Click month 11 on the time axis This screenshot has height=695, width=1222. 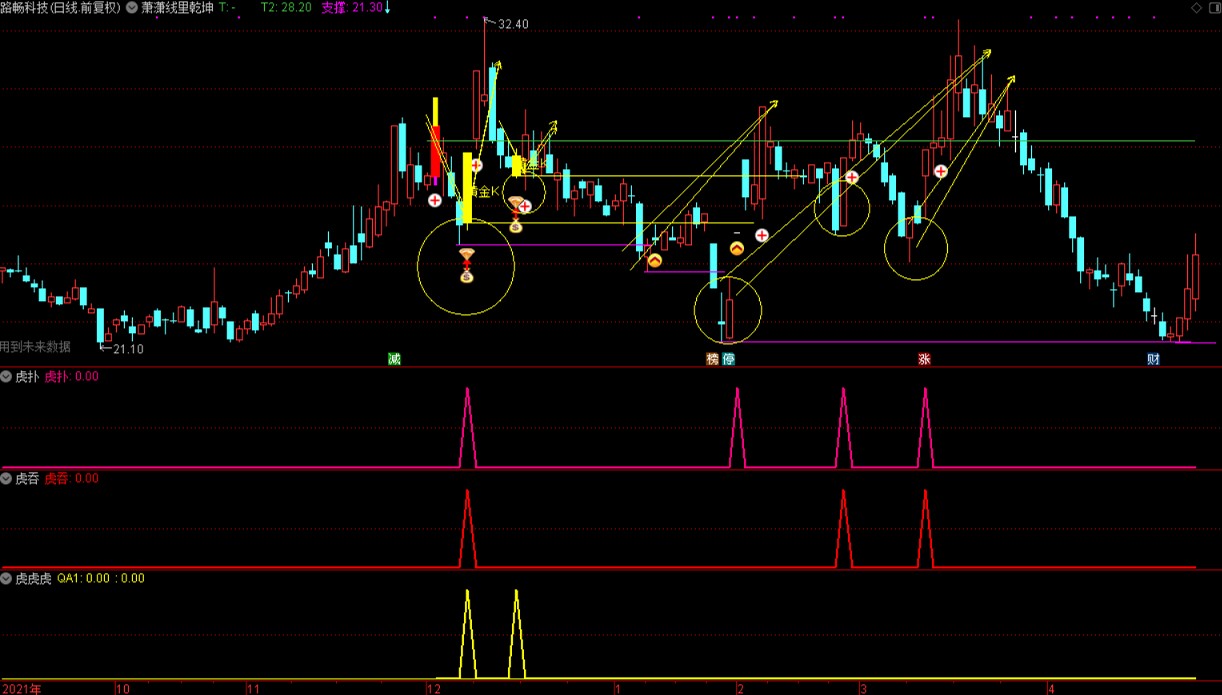253,688
